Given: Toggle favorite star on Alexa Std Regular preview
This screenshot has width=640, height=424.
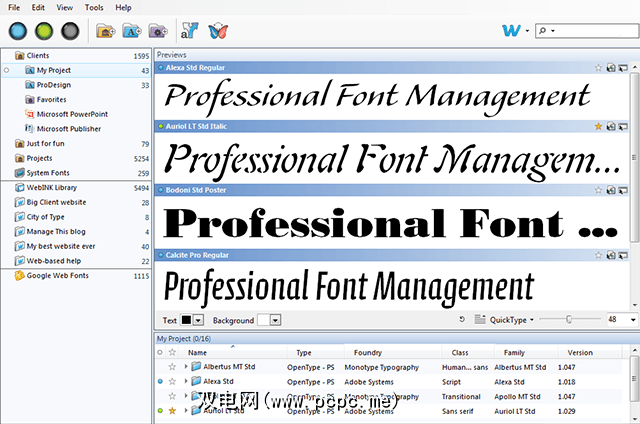Looking at the screenshot, I should coord(598,68).
